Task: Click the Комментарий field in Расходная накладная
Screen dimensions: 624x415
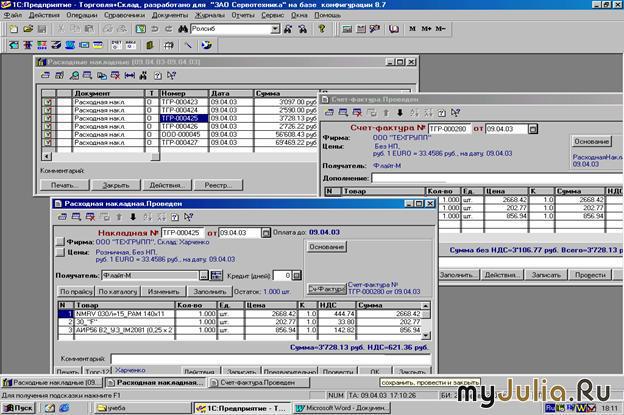Action: pos(271,359)
